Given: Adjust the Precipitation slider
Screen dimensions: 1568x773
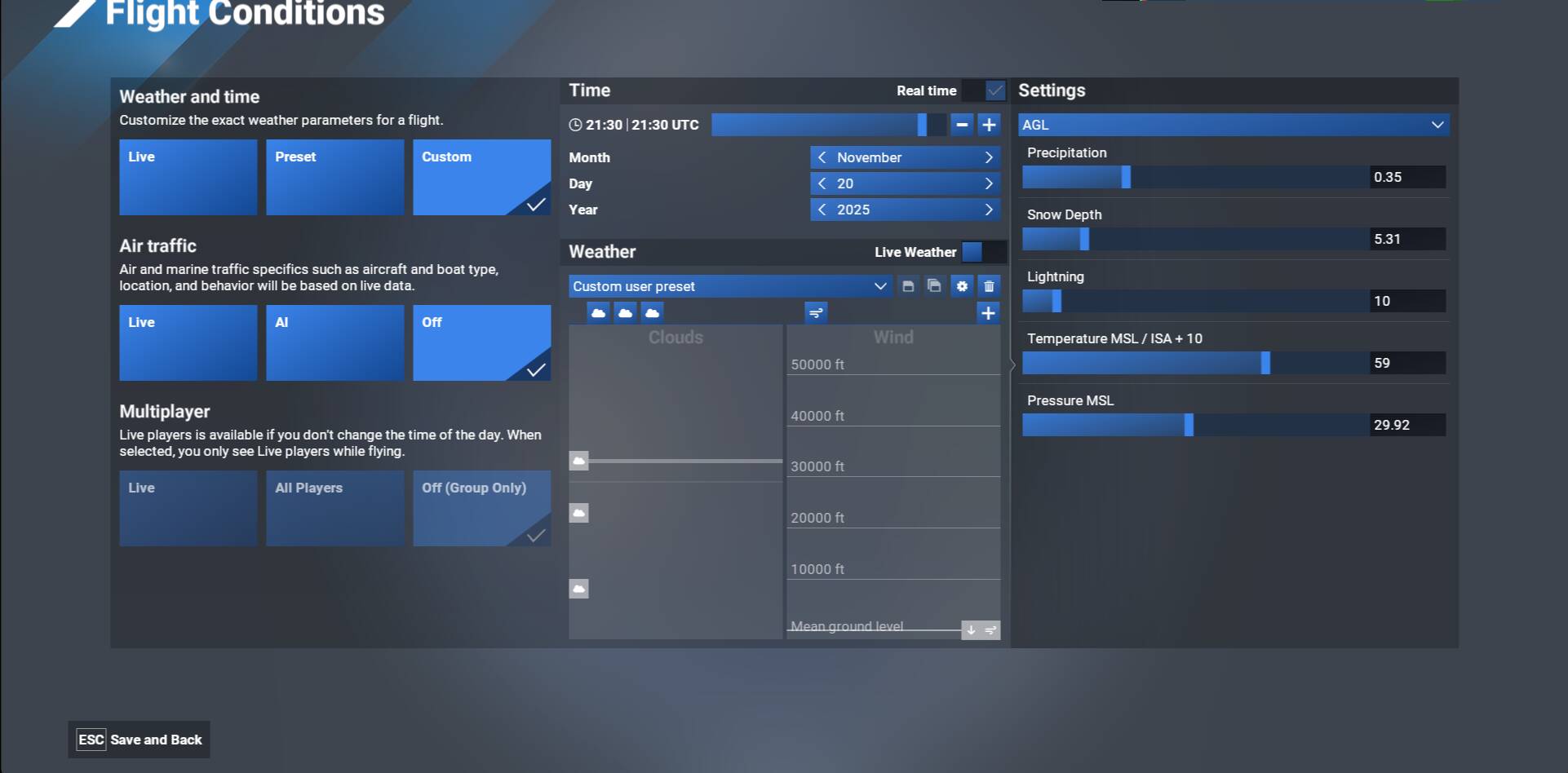Looking at the screenshot, I should click(1195, 177).
